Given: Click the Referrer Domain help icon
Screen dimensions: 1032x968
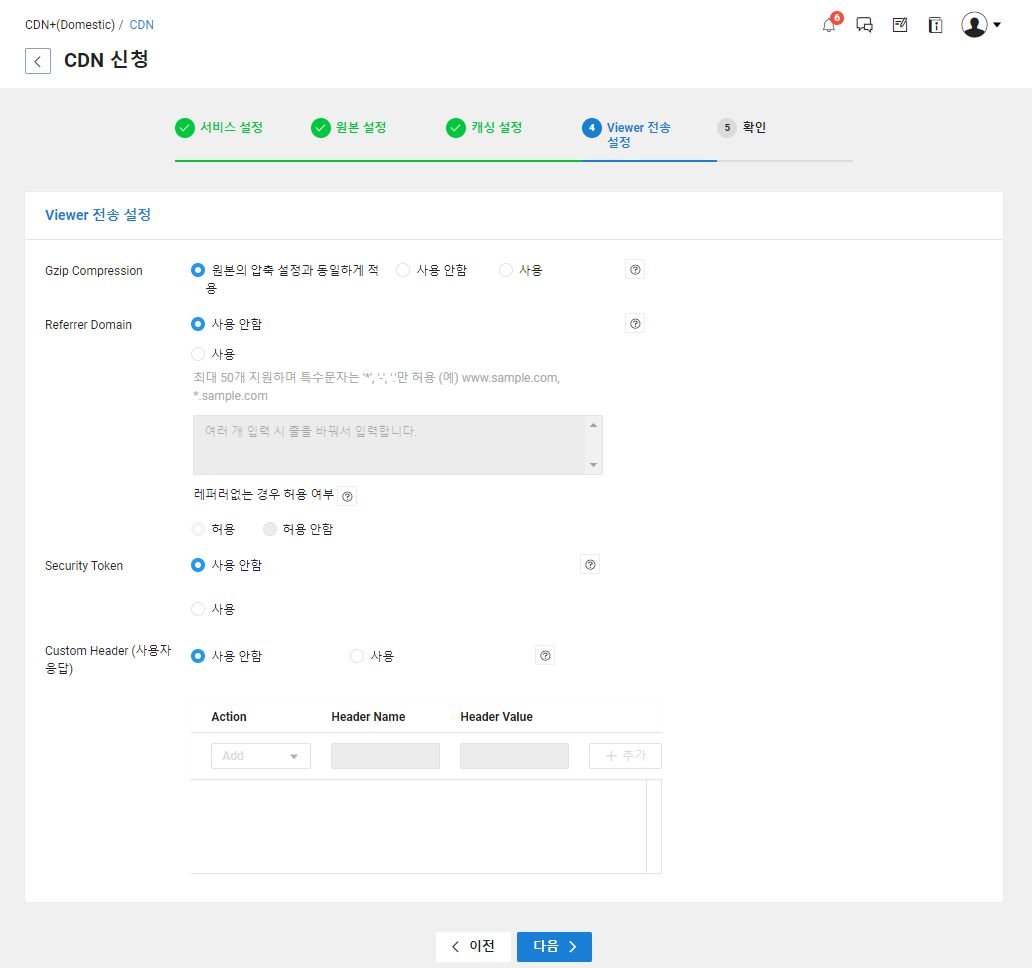Looking at the screenshot, I should (635, 324).
